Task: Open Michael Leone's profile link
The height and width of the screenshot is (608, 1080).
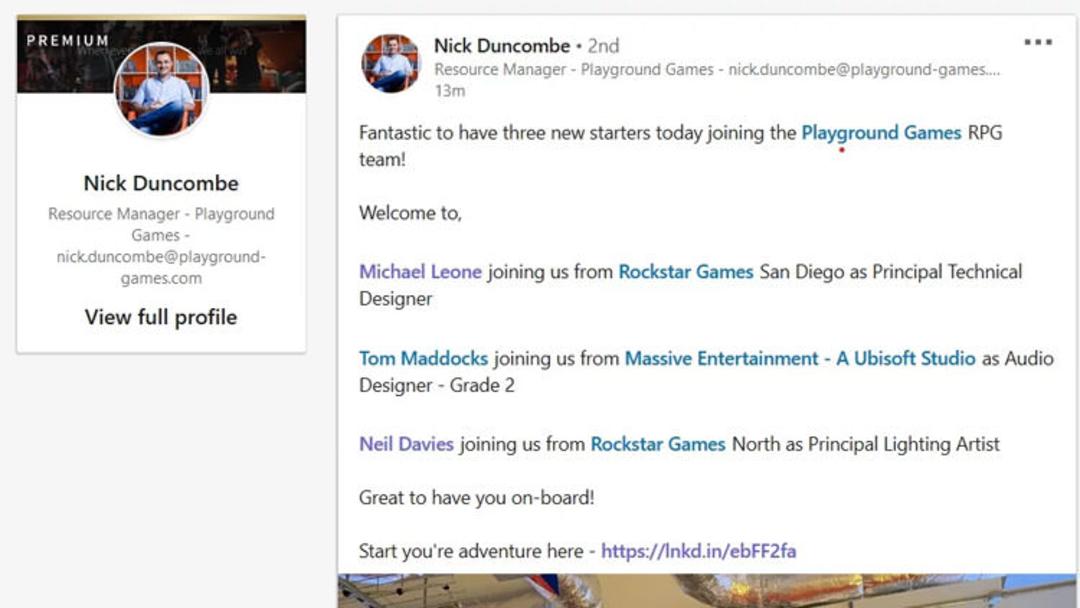Action: [x=420, y=271]
